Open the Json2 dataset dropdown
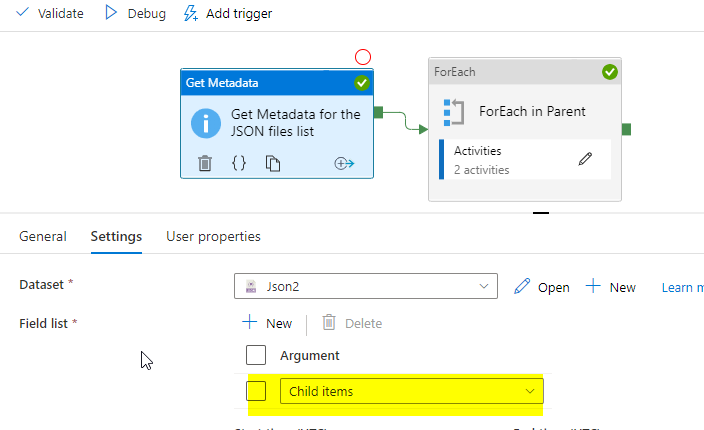This screenshot has height=430, width=704. tap(365, 286)
